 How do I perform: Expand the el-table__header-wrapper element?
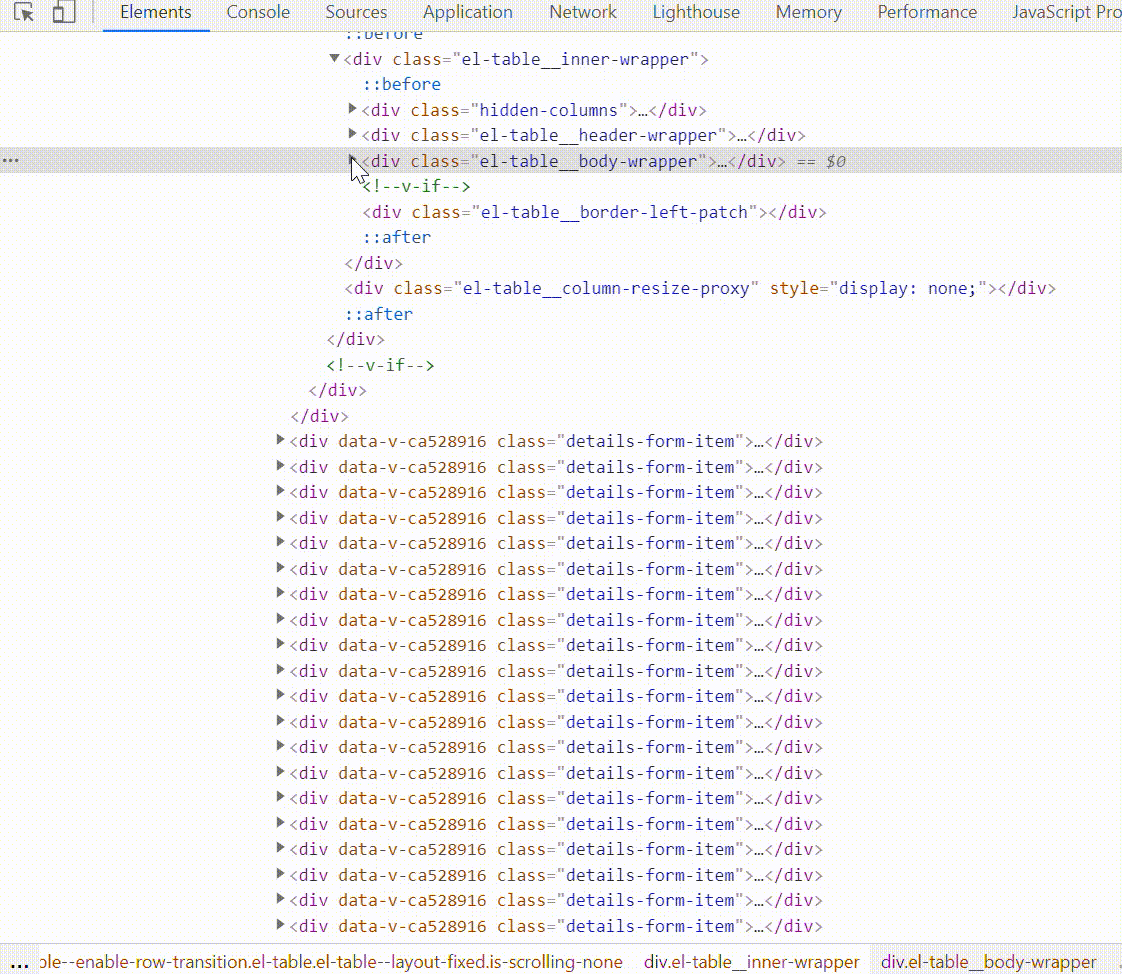[x=352, y=135]
